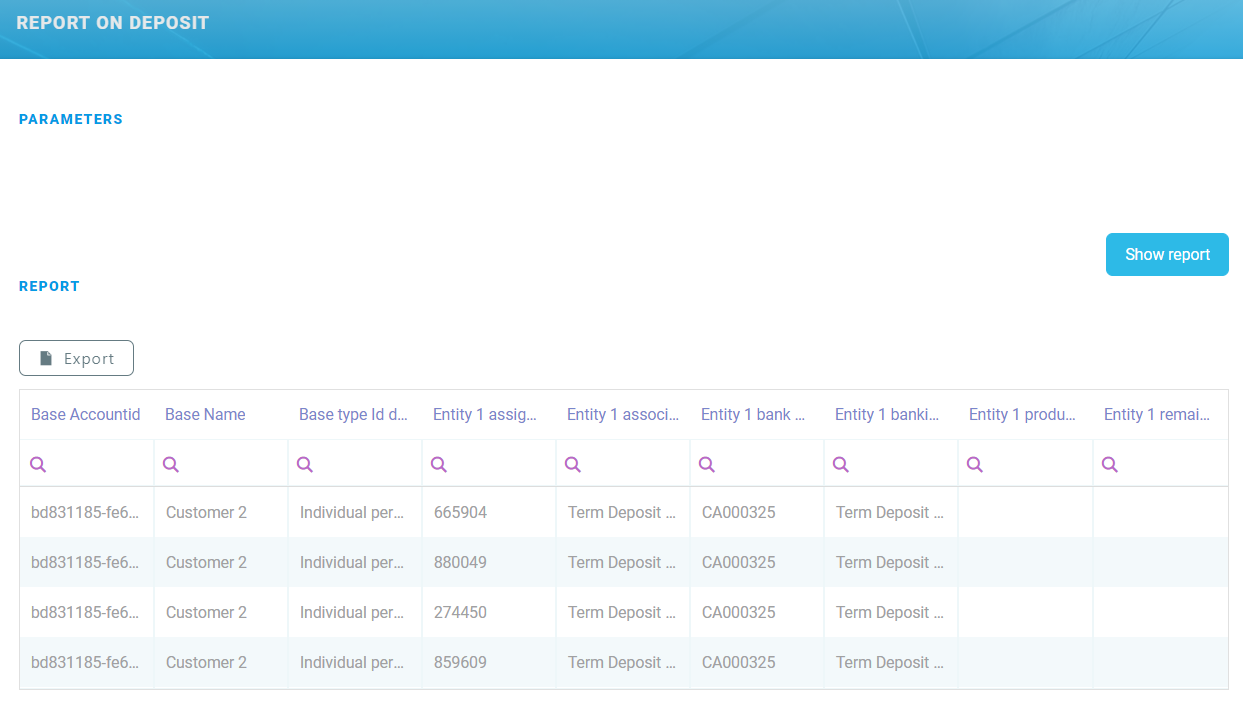Open the filter for Base Name column
This screenshot has height=715, width=1243.
pyautogui.click(x=171, y=463)
